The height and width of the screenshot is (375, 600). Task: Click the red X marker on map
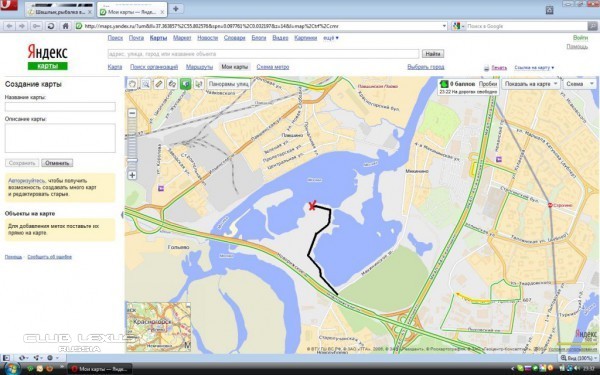tap(312, 206)
